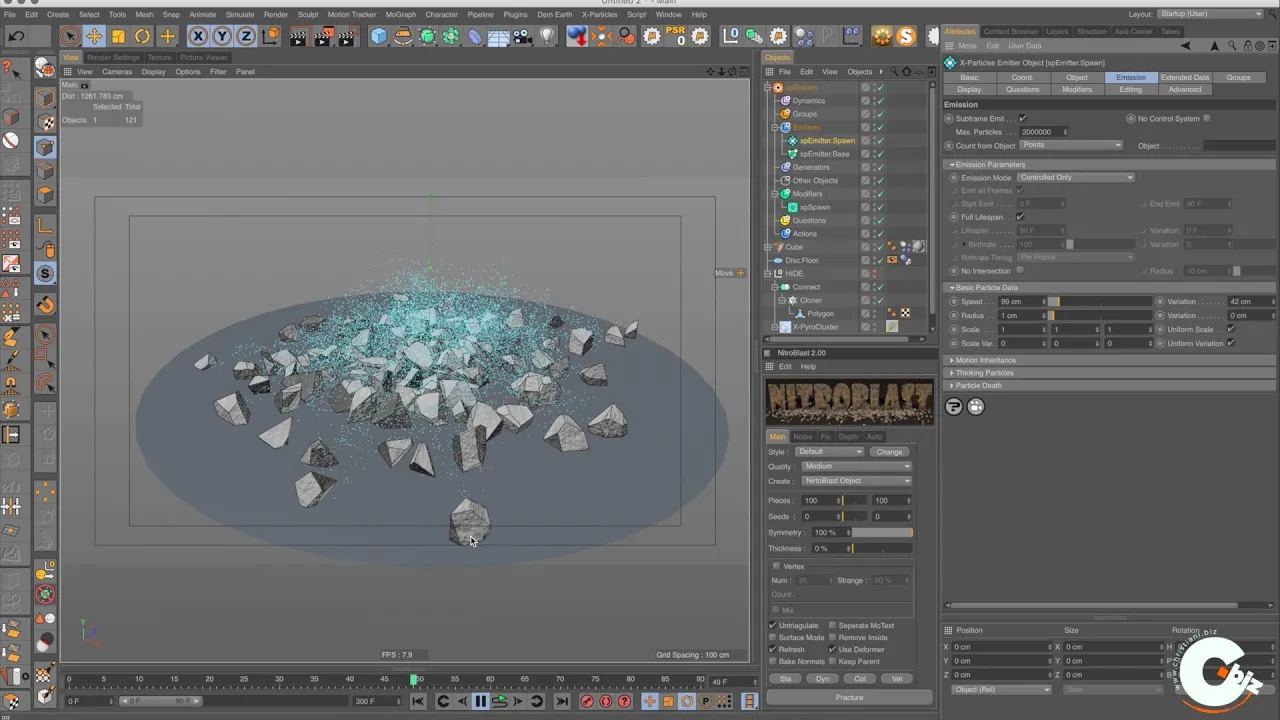Screen dimensions: 1280x720
Task: Activate the Rotate tool
Action: pyautogui.click(x=142, y=37)
